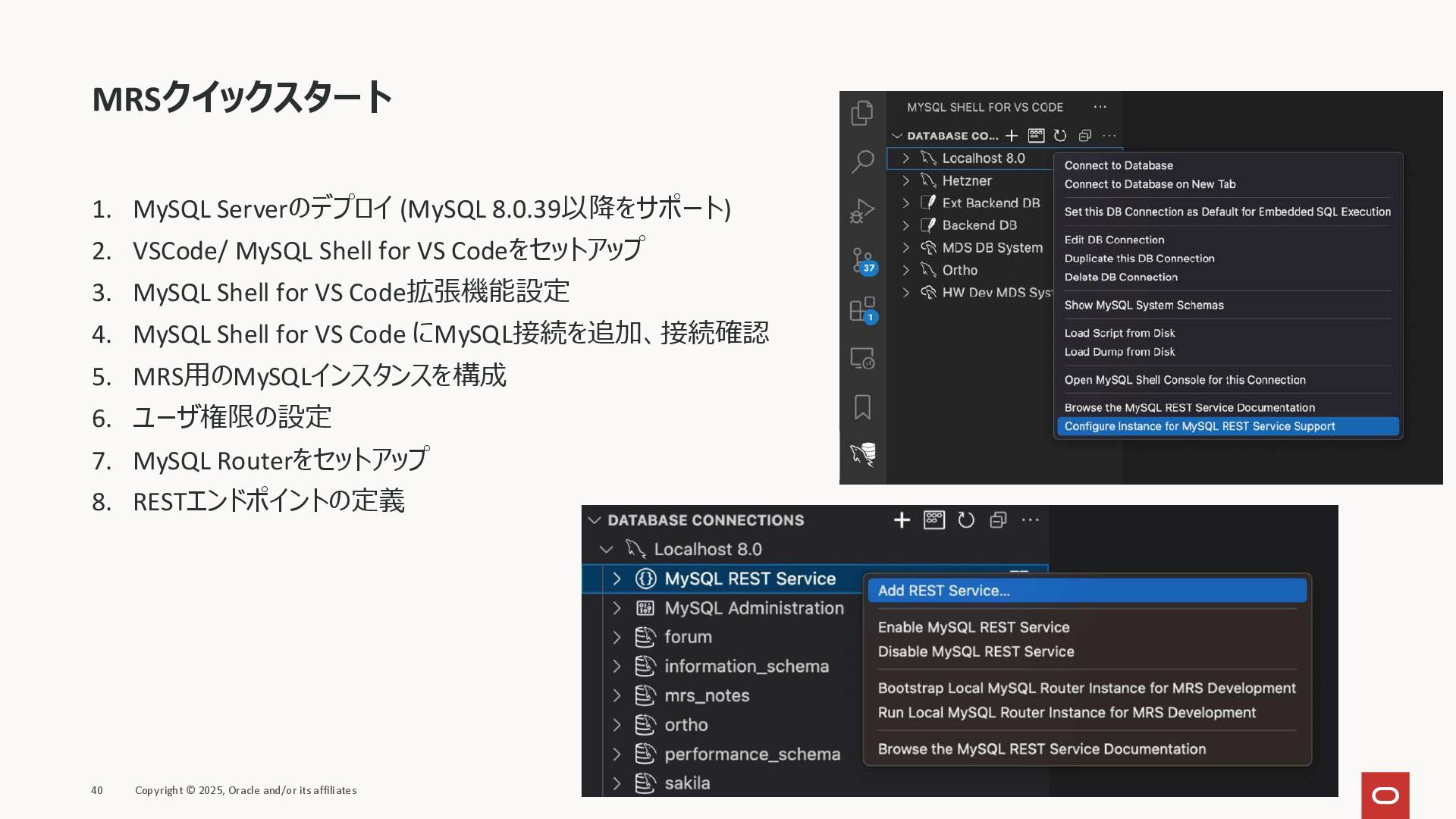The width and height of the screenshot is (1456, 819).
Task: Click the sakila schema icon
Action: [x=645, y=783]
